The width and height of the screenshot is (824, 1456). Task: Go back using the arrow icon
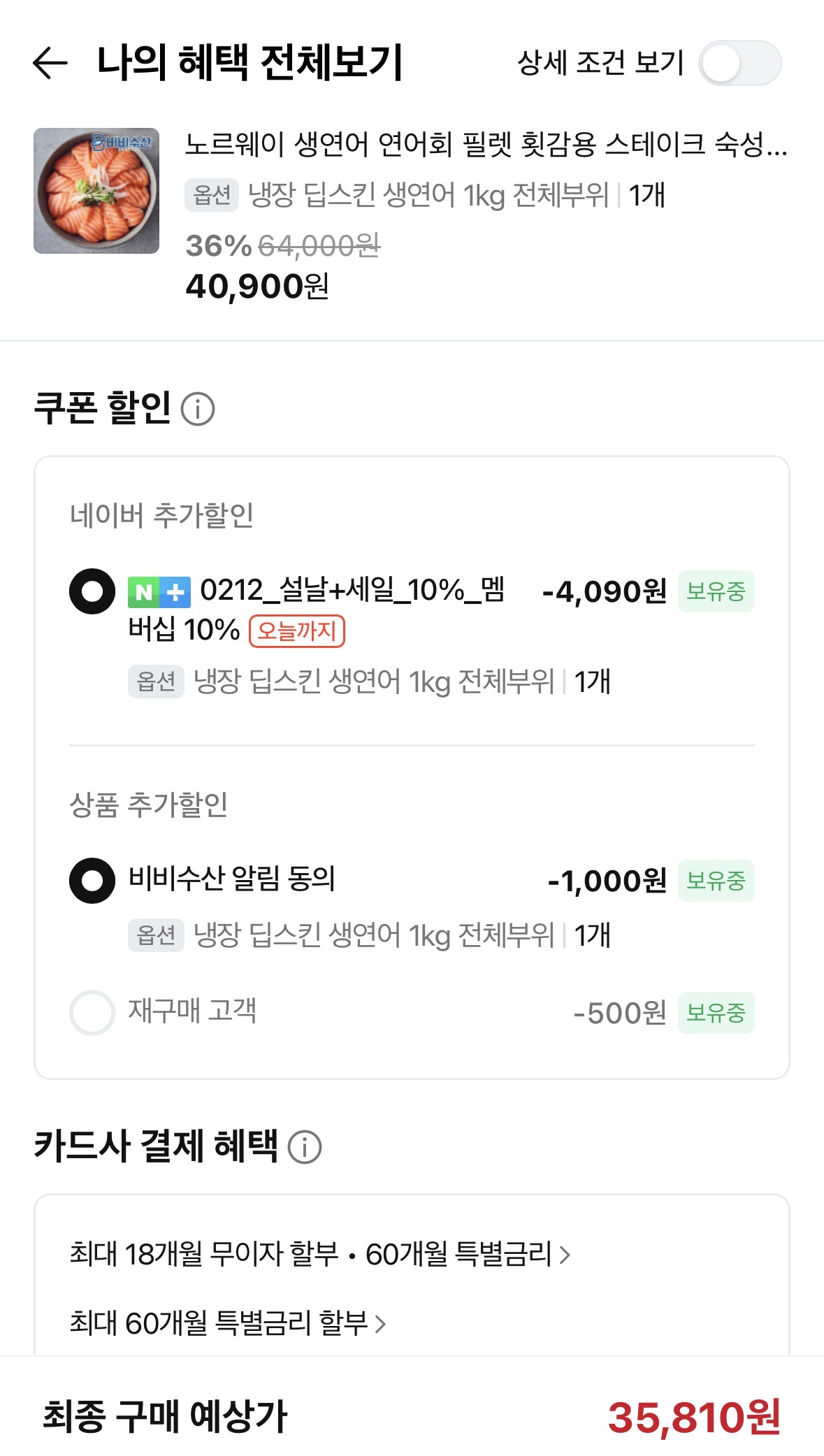(50, 63)
